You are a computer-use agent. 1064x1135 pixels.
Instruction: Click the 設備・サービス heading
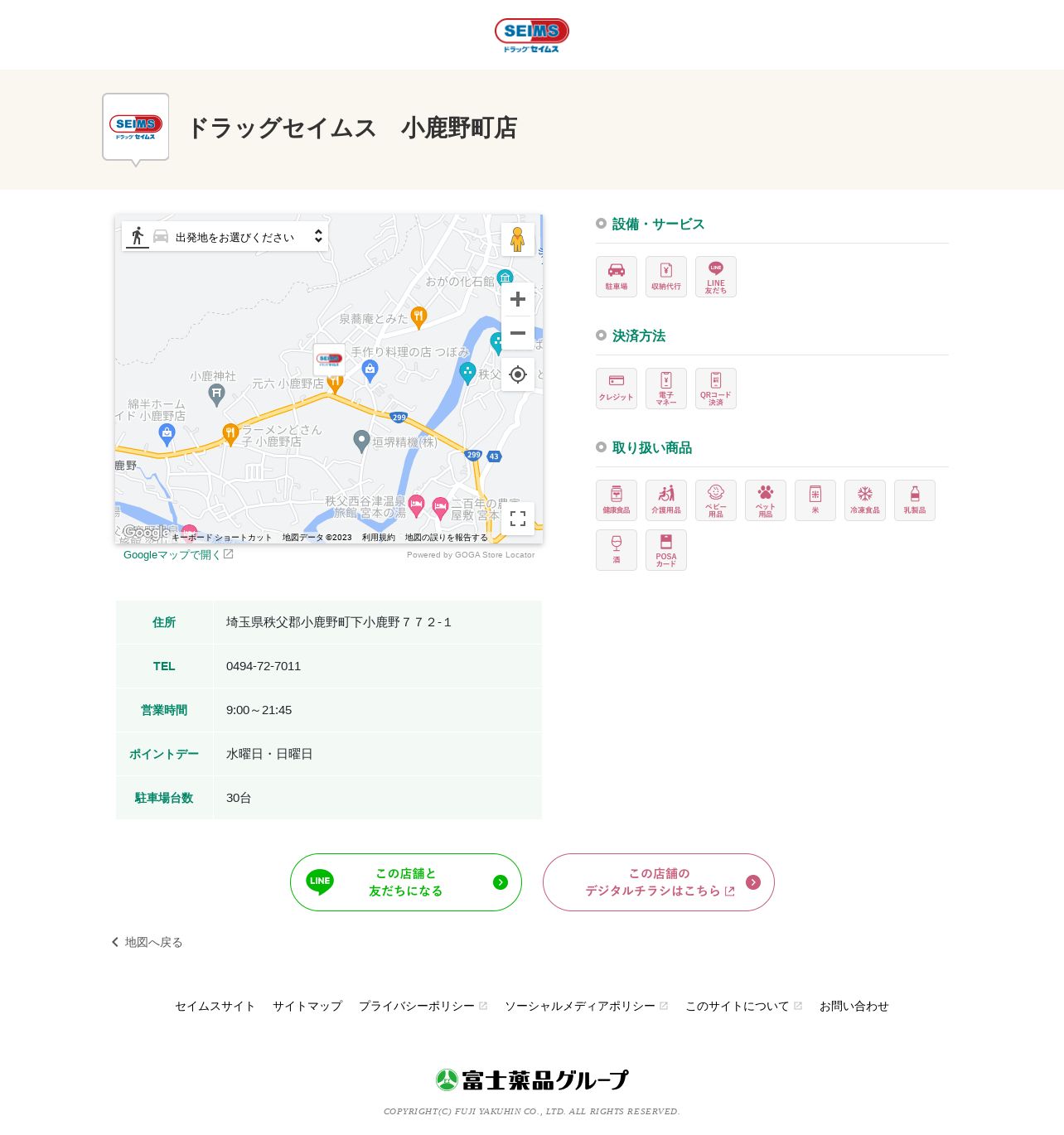658,224
